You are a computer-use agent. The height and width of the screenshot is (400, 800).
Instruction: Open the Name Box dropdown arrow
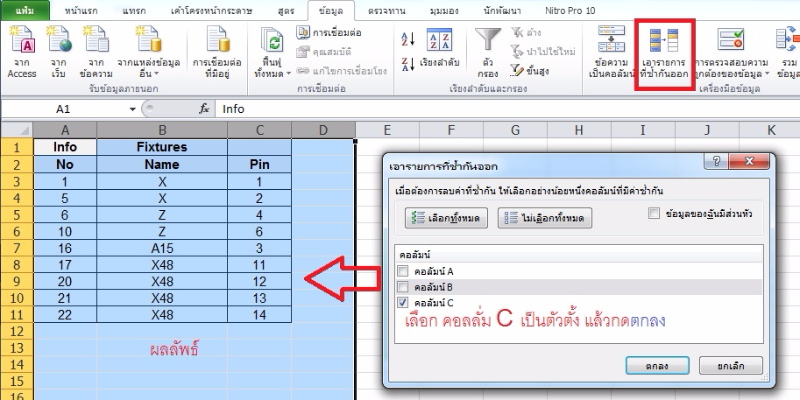(x=133, y=109)
